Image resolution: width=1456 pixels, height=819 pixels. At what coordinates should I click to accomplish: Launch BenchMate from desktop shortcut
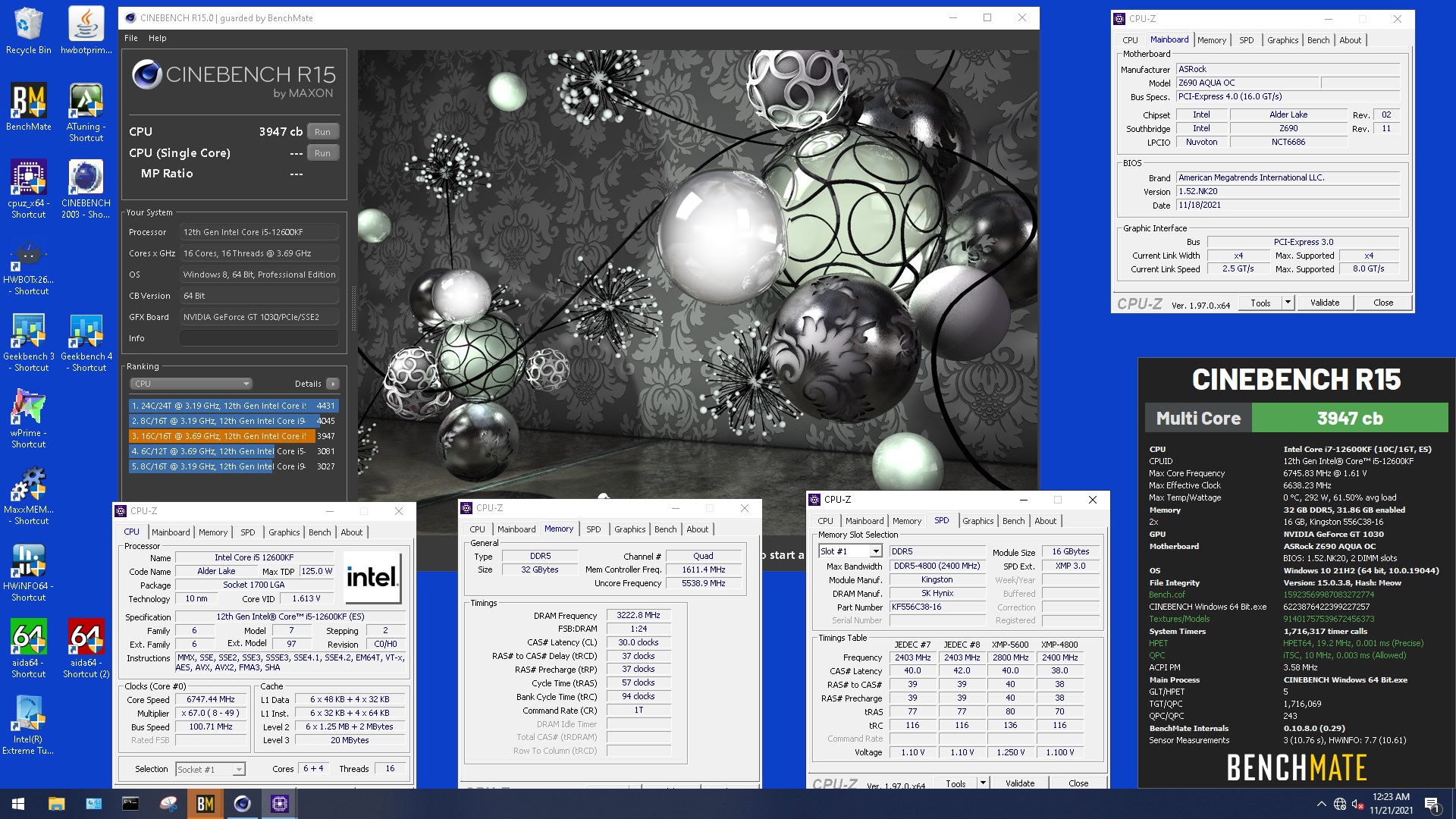(x=28, y=107)
